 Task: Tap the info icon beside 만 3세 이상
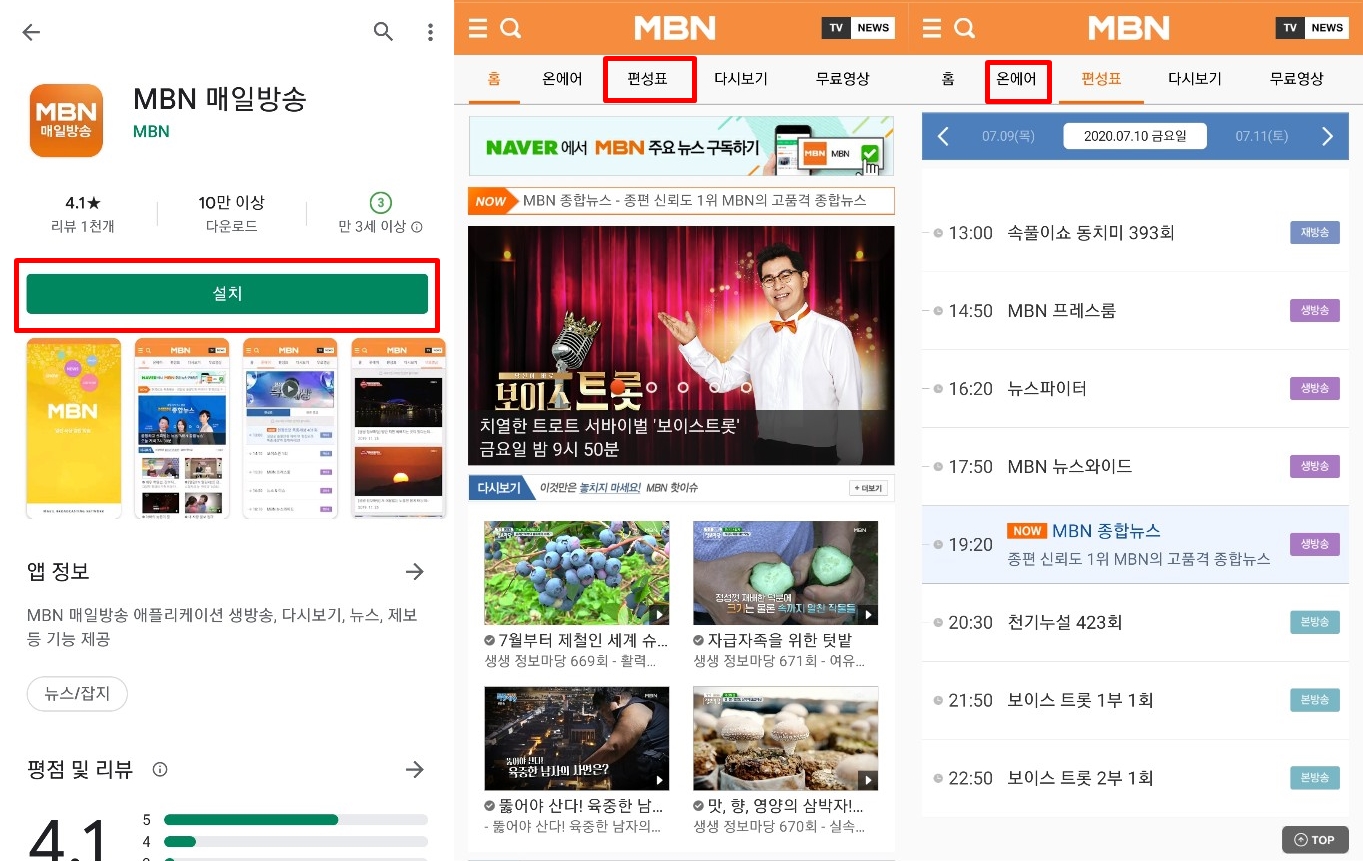(417, 227)
